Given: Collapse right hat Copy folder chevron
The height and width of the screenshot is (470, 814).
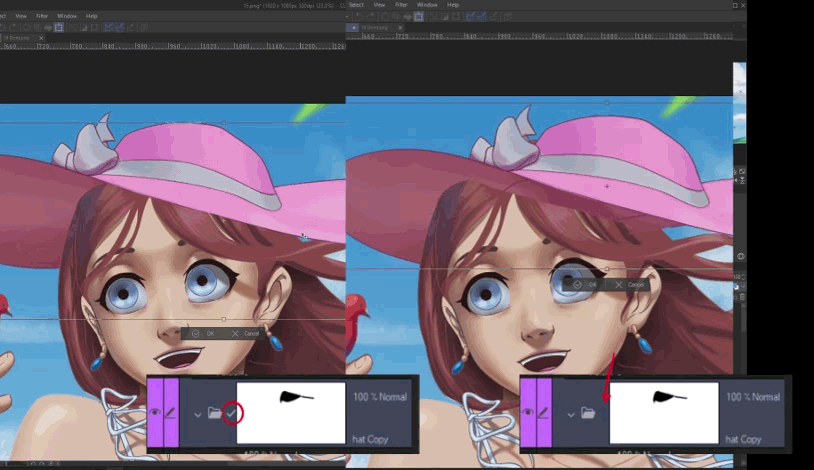Looking at the screenshot, I should point(571,413).
